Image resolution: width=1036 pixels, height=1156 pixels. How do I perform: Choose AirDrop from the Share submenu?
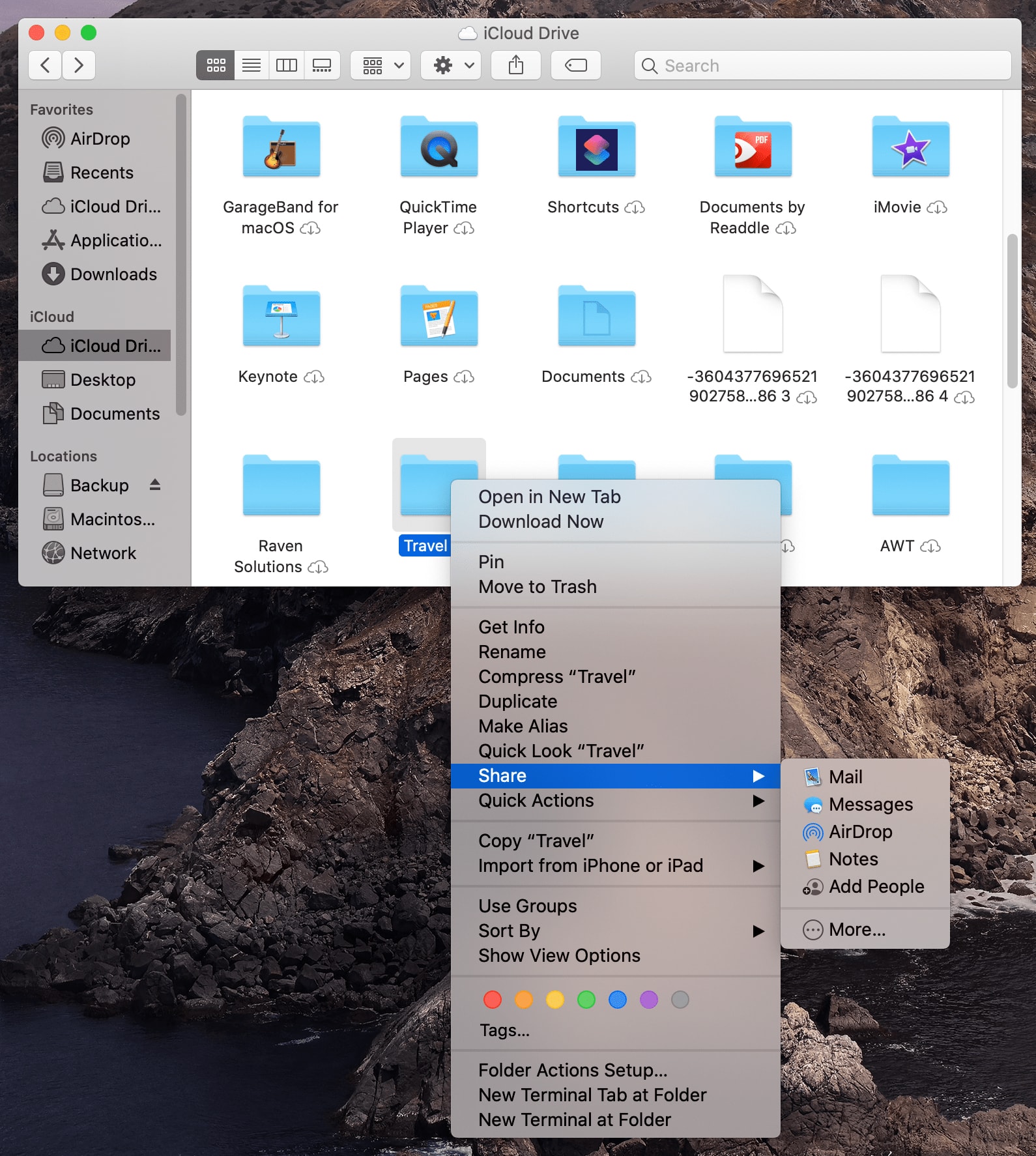pos(860,831)
